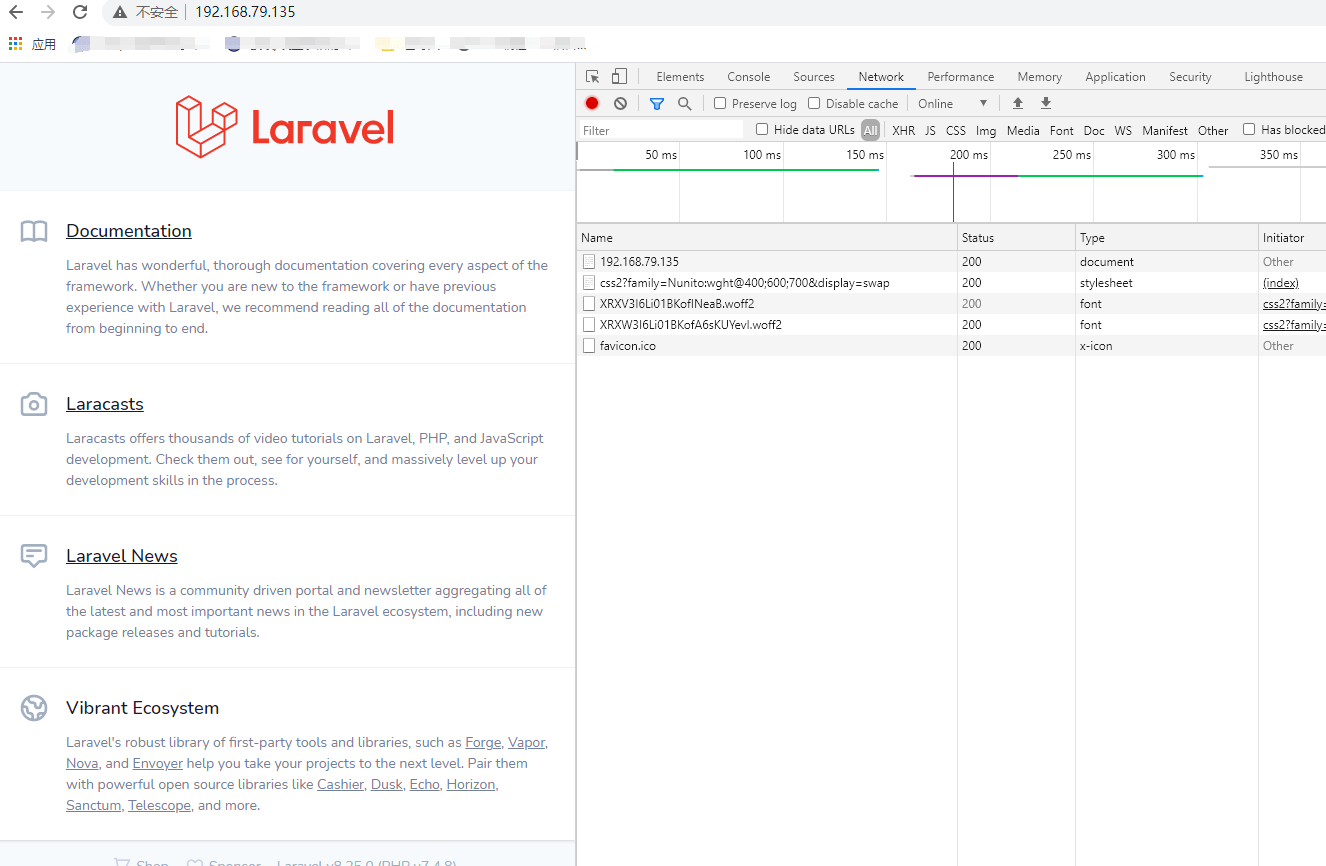The height and width of the screenshot is (866, 1326).
Task: Toggle the network filter funnel icon
Action: click(x=657, y=103)
